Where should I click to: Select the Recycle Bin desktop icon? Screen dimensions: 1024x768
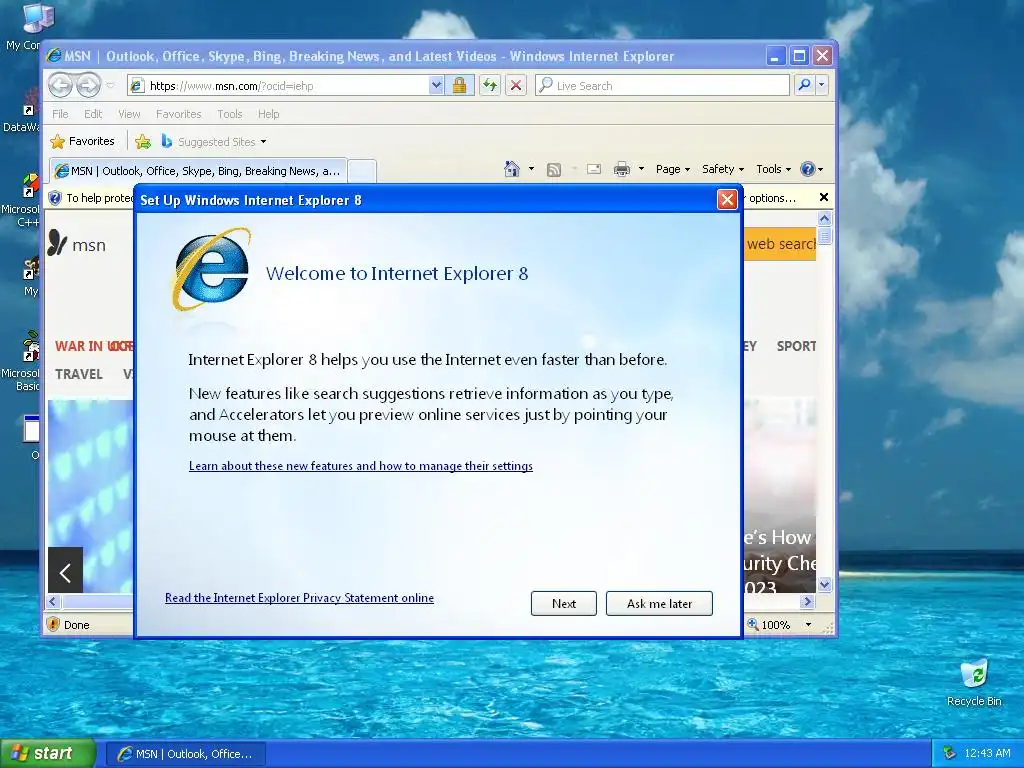(x=974, y=682)
